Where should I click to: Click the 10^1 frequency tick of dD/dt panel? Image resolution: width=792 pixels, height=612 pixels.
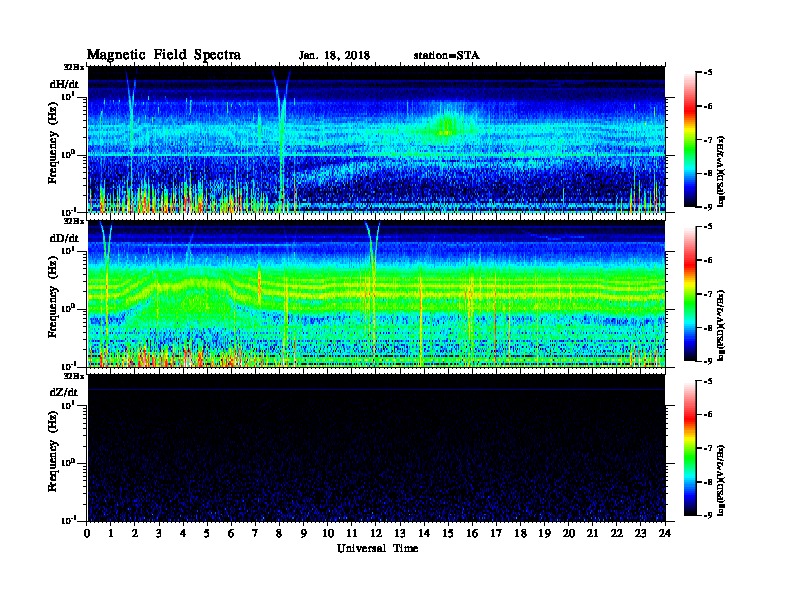click(68, 250)
